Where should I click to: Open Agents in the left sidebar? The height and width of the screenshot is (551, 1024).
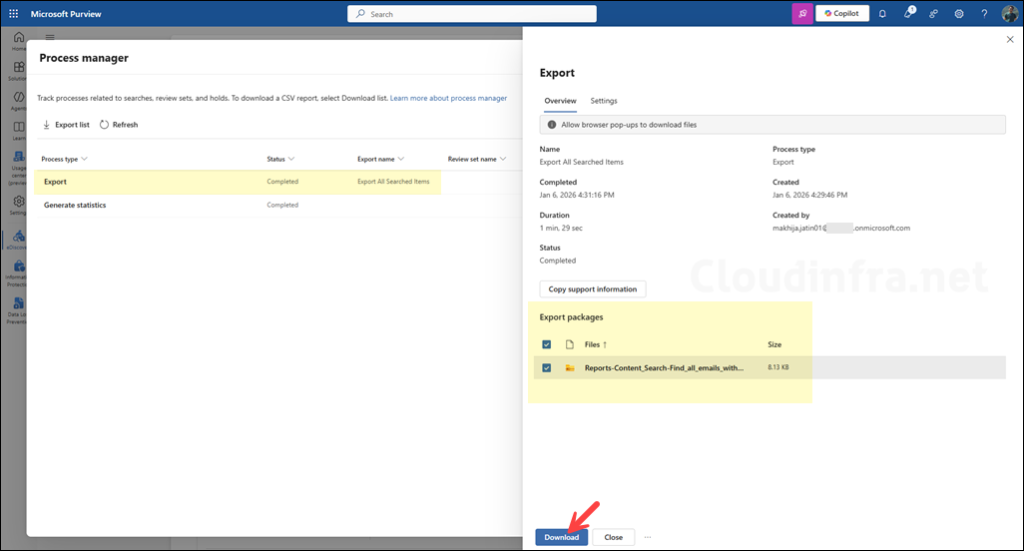click(x=19, y=100)
